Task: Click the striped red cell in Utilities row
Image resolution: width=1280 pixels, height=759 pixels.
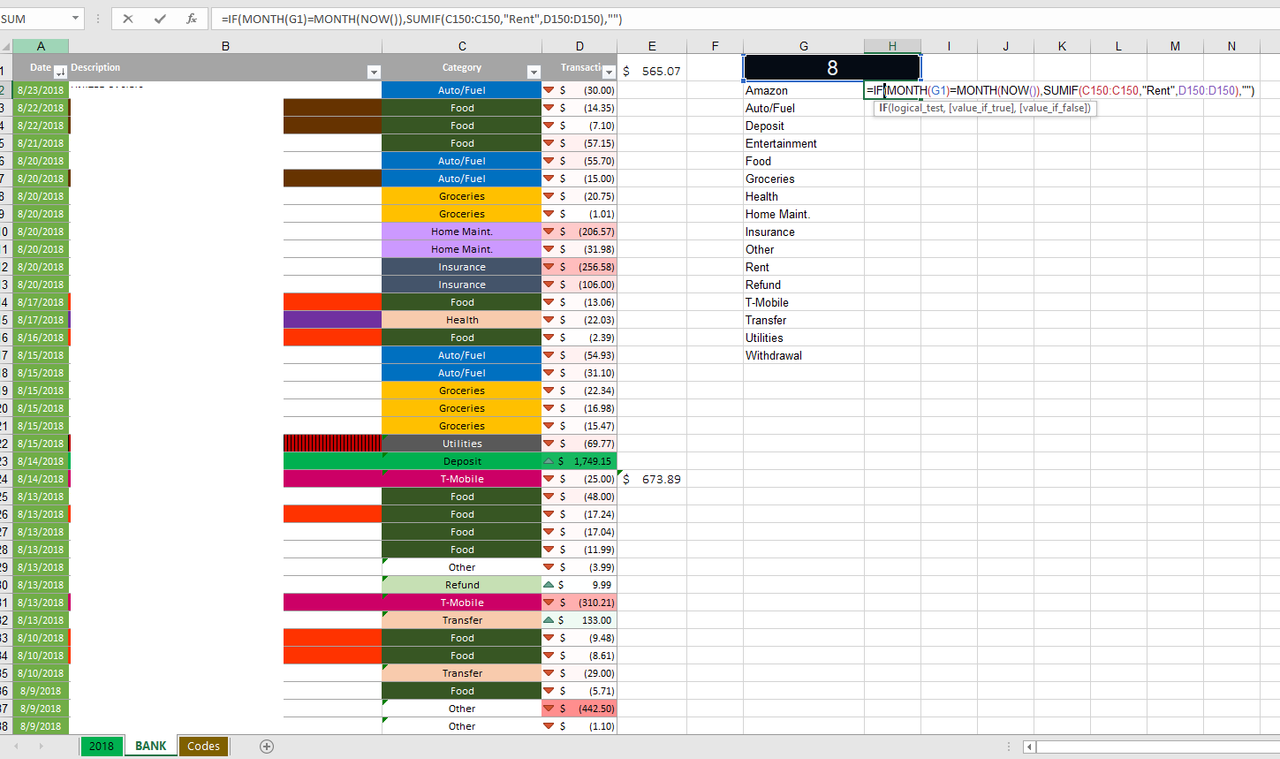Action: [x=333, y=444]
